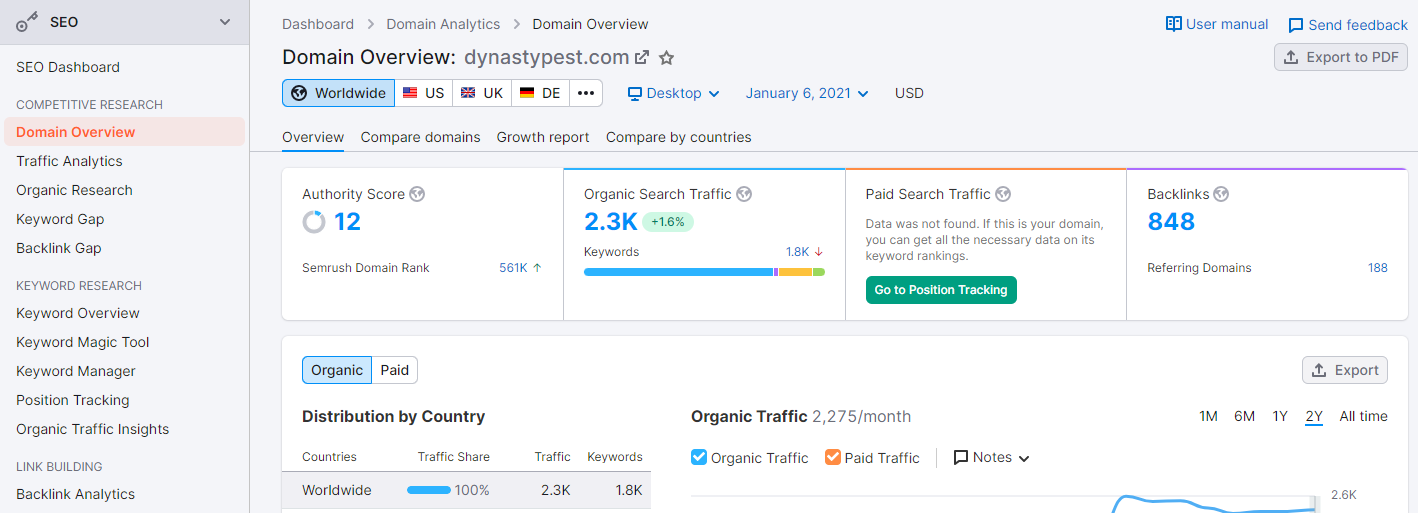Click the Keywords distribution color bar
The height and width of the screenshot is (513, 1418).
pyautogui.click(x=704, y=272)
